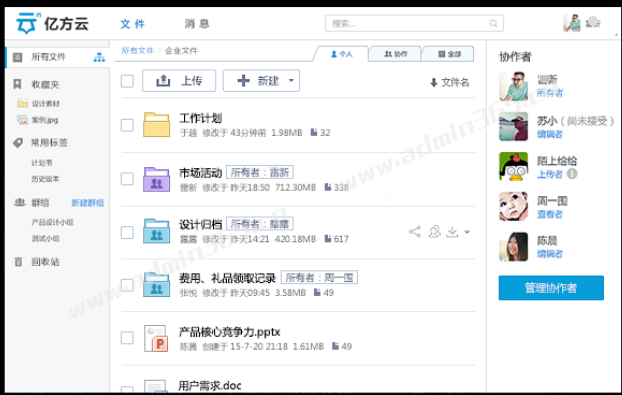The width and height of the screenshot is (622, 395).
Task: Click 所有文件 breadcrumb link
Action: tap(137, 50)
